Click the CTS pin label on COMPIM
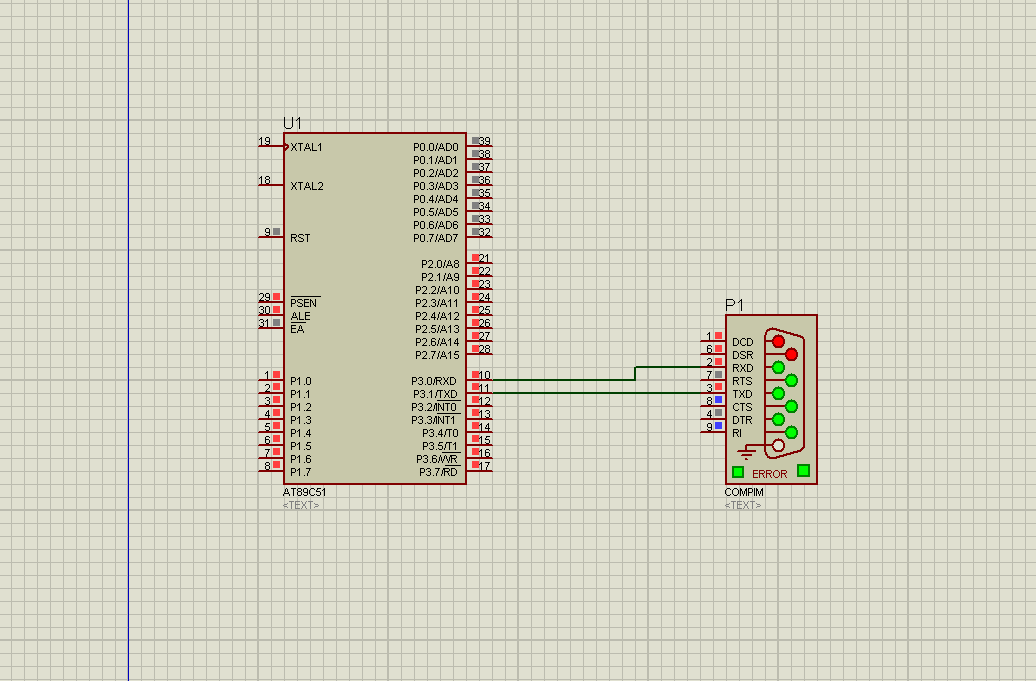Image resolution: width=1036 pixels, height=681 pixels. 742,408
